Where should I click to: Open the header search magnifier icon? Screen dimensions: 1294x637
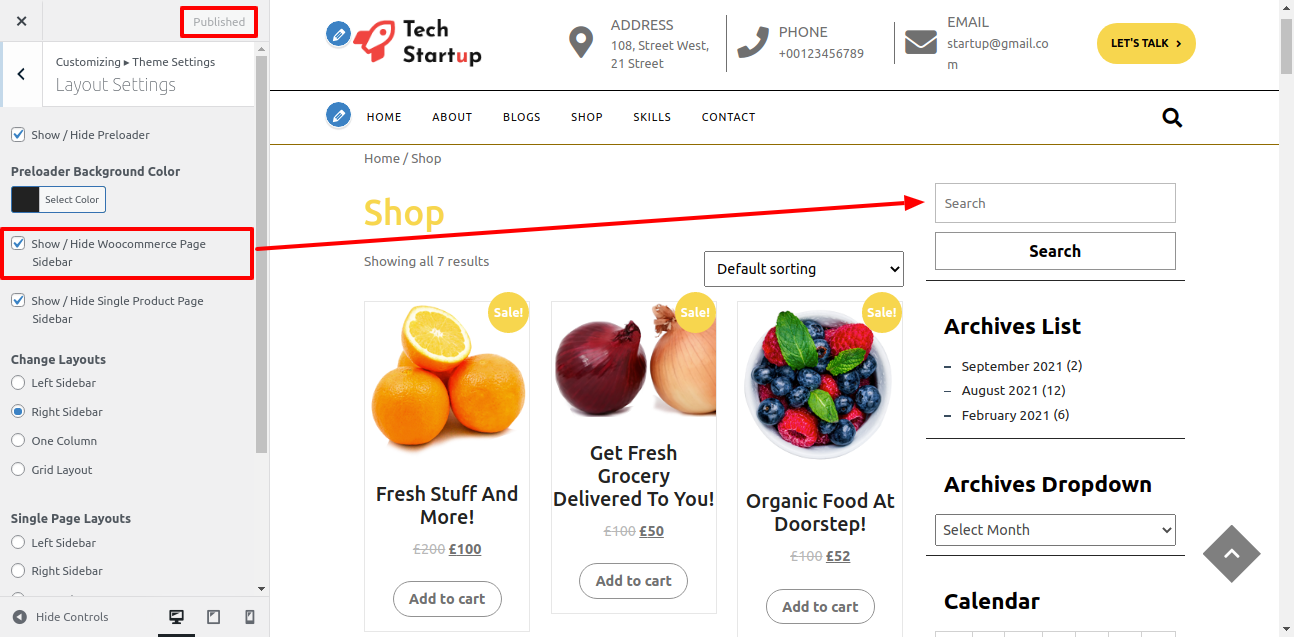(1172, 118)
